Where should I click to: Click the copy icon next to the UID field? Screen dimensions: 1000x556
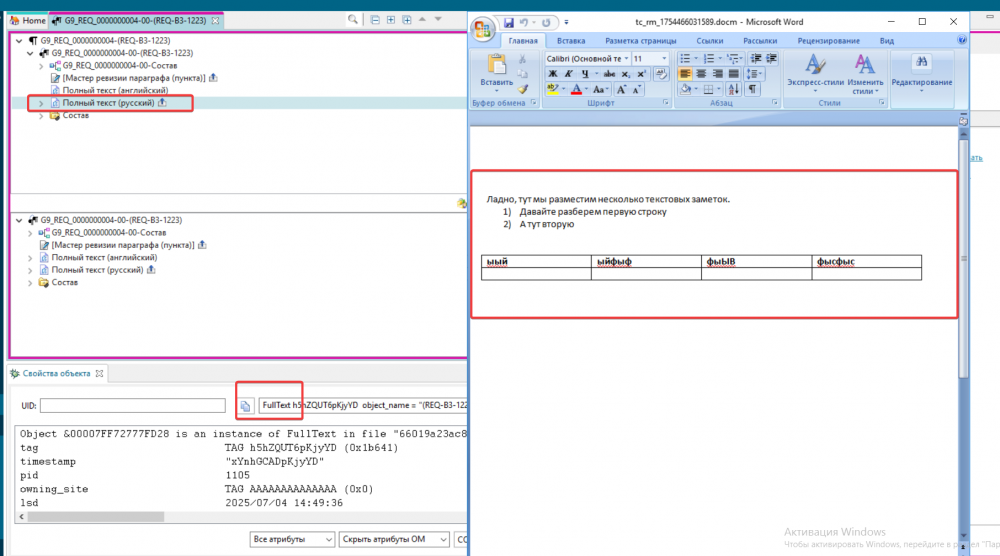[246, 406]
